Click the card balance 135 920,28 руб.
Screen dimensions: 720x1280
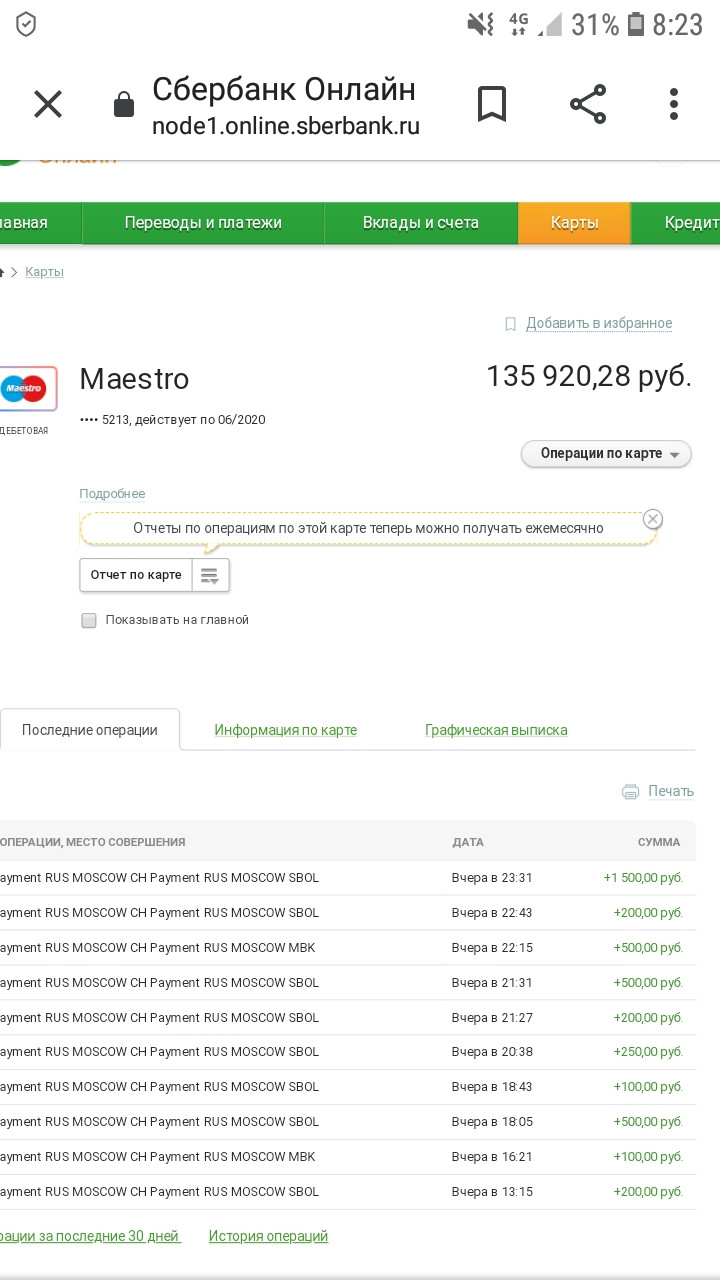click(589, 377)
